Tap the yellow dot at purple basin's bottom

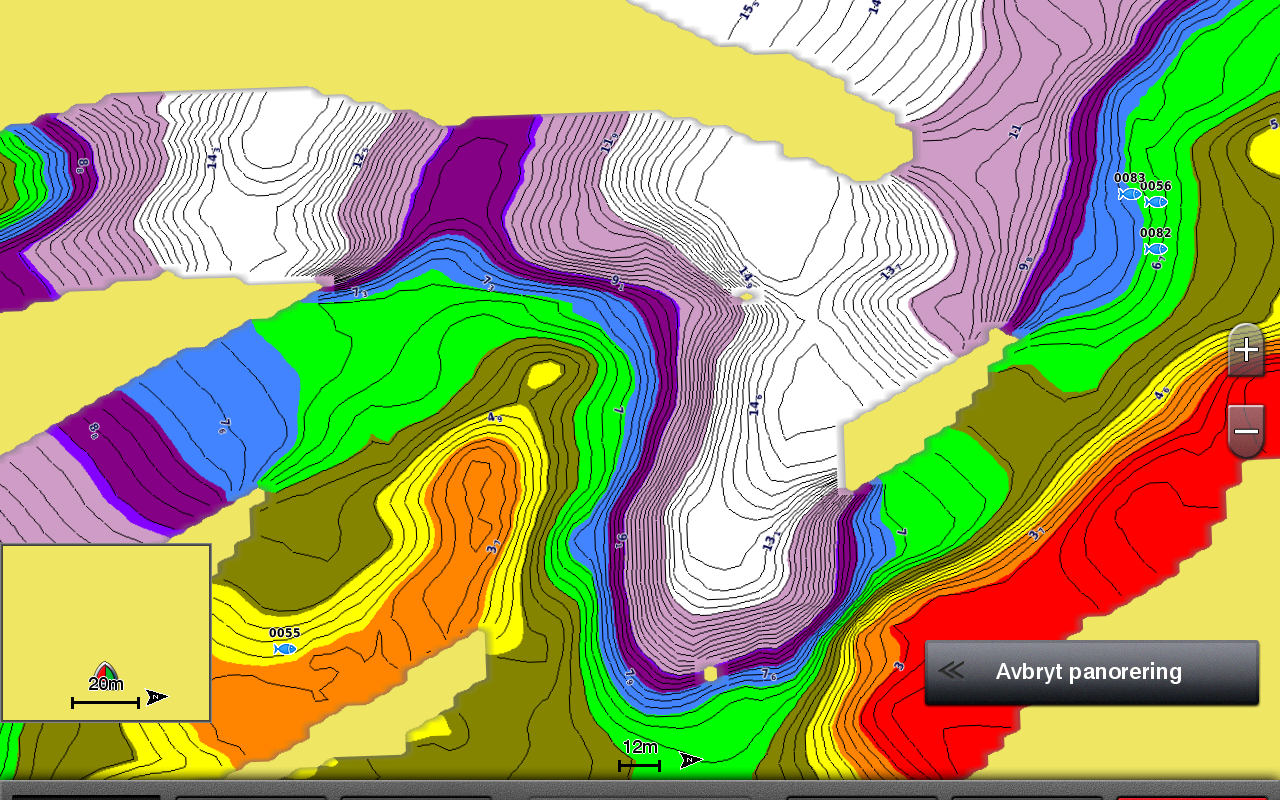[710, 673]
